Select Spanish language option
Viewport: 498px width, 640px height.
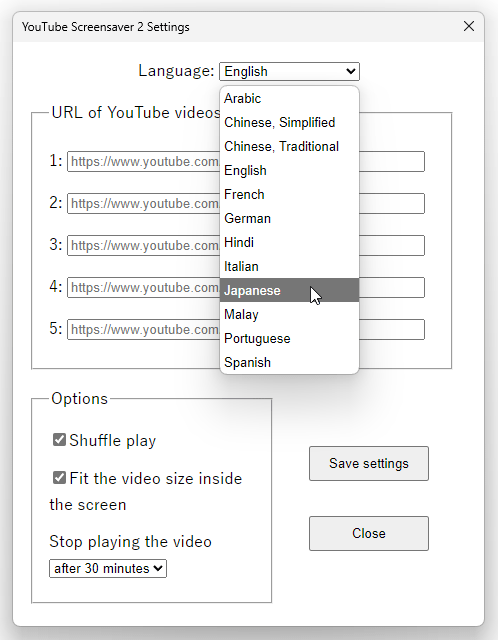[x=289, y=362]
